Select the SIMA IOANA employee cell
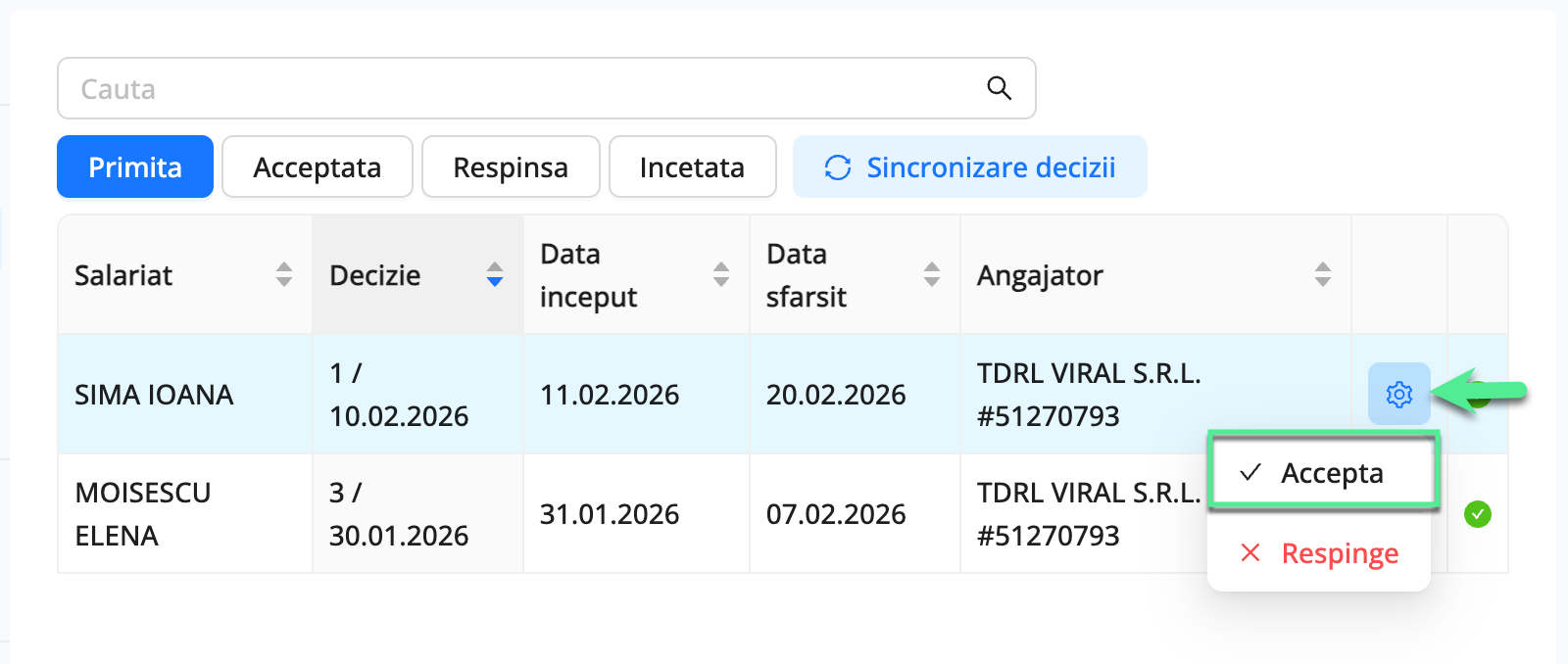Viewport: 1568px width, 664px height. 155,395
